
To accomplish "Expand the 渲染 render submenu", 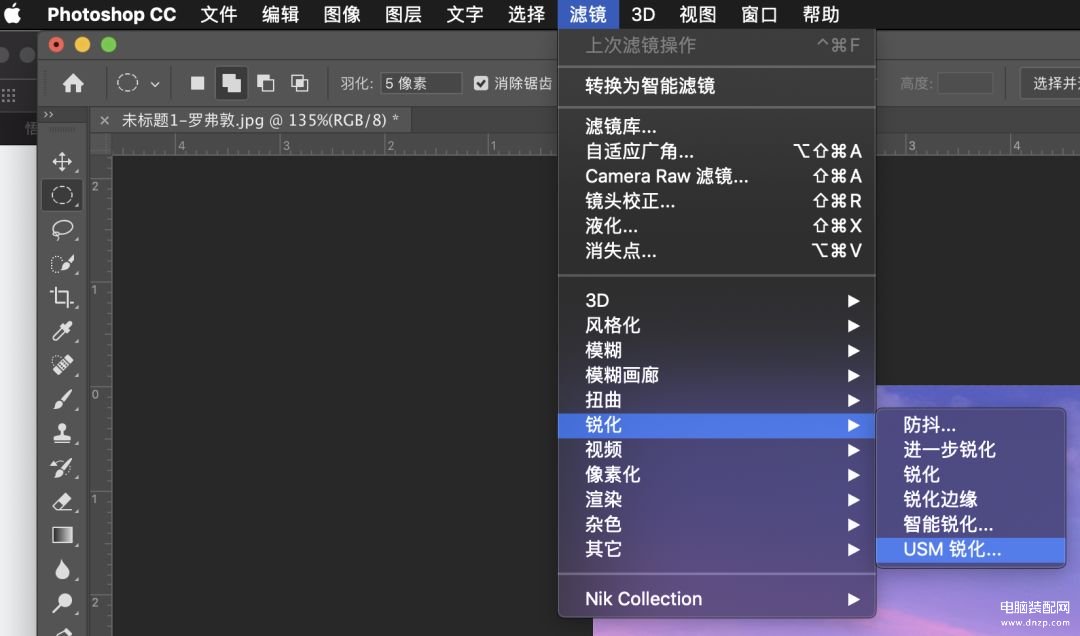I will click(x=716, y=500).
